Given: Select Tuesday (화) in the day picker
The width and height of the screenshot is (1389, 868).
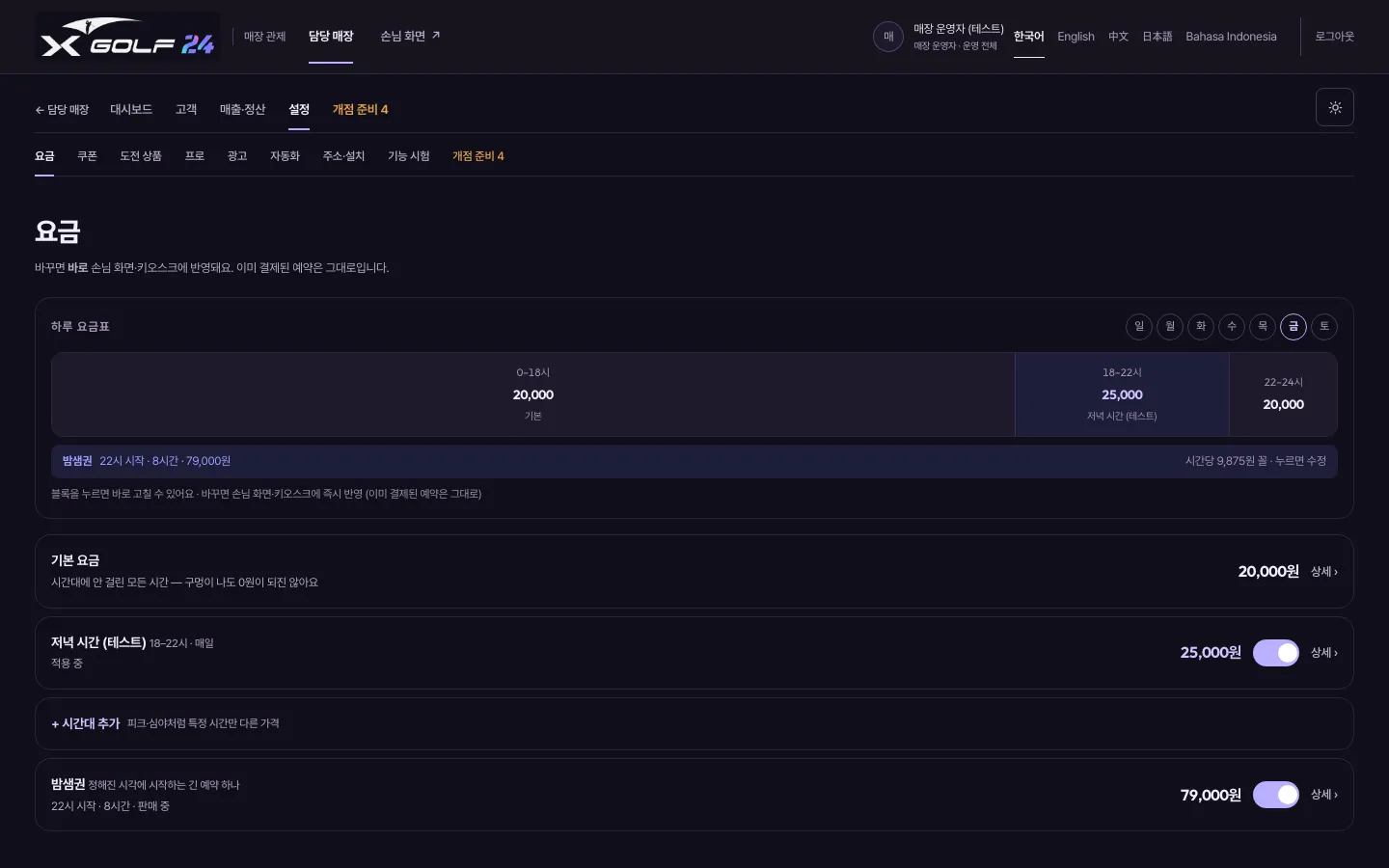Looking at the screenshot, I should coord(1201,327).
